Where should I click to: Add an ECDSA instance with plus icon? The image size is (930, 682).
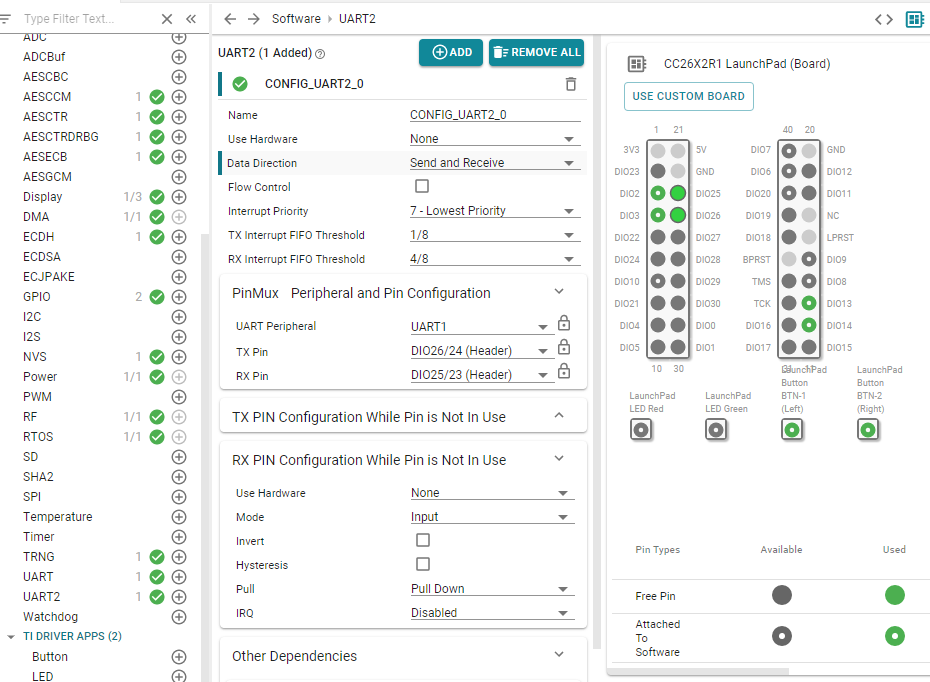pyautogui.click(x=179, y=257)
